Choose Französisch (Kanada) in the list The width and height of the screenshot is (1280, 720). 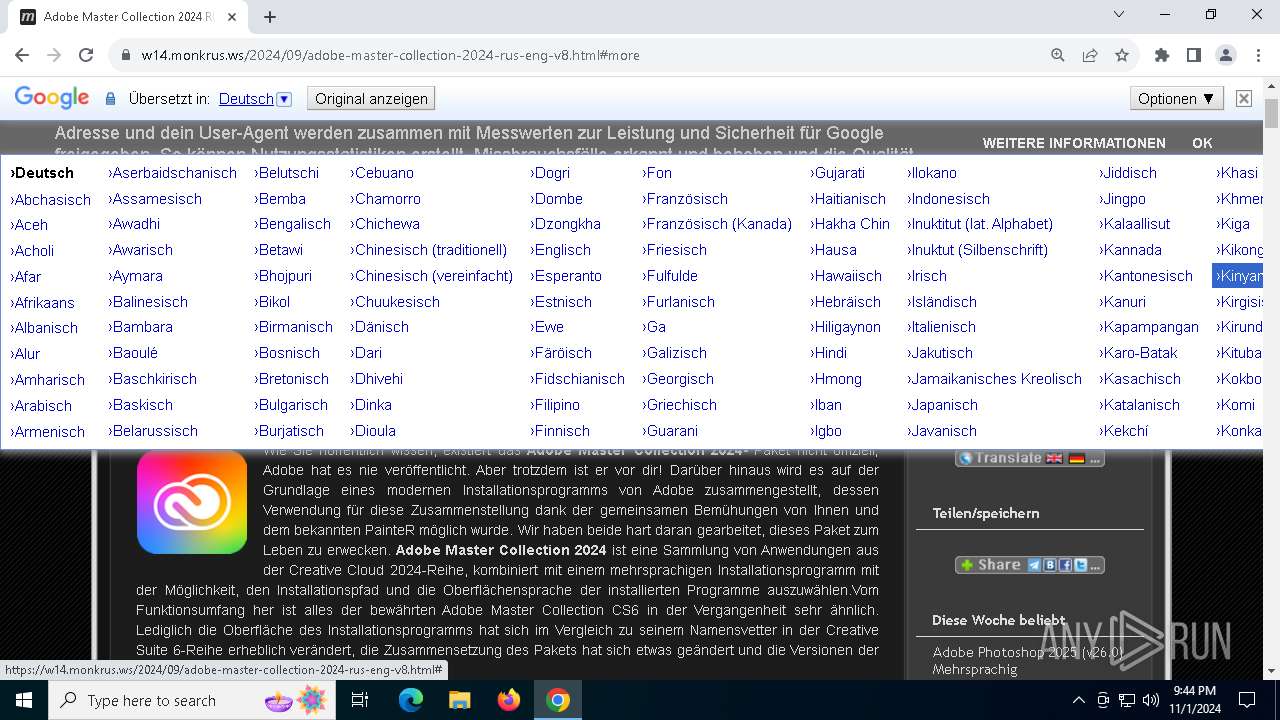(x=717, y=224)
